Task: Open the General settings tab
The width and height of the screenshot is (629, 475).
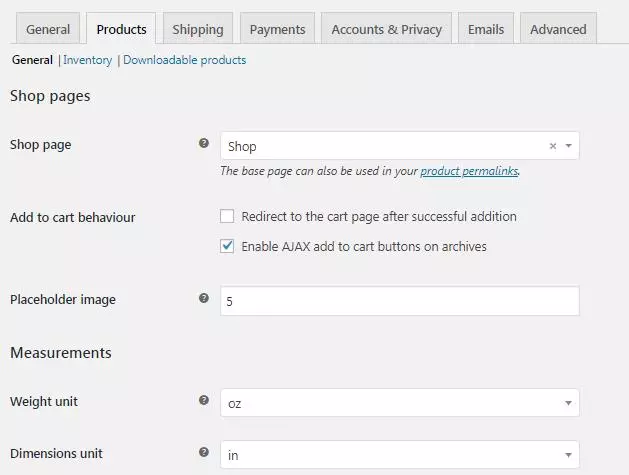Action: click(x=48, y=29)
